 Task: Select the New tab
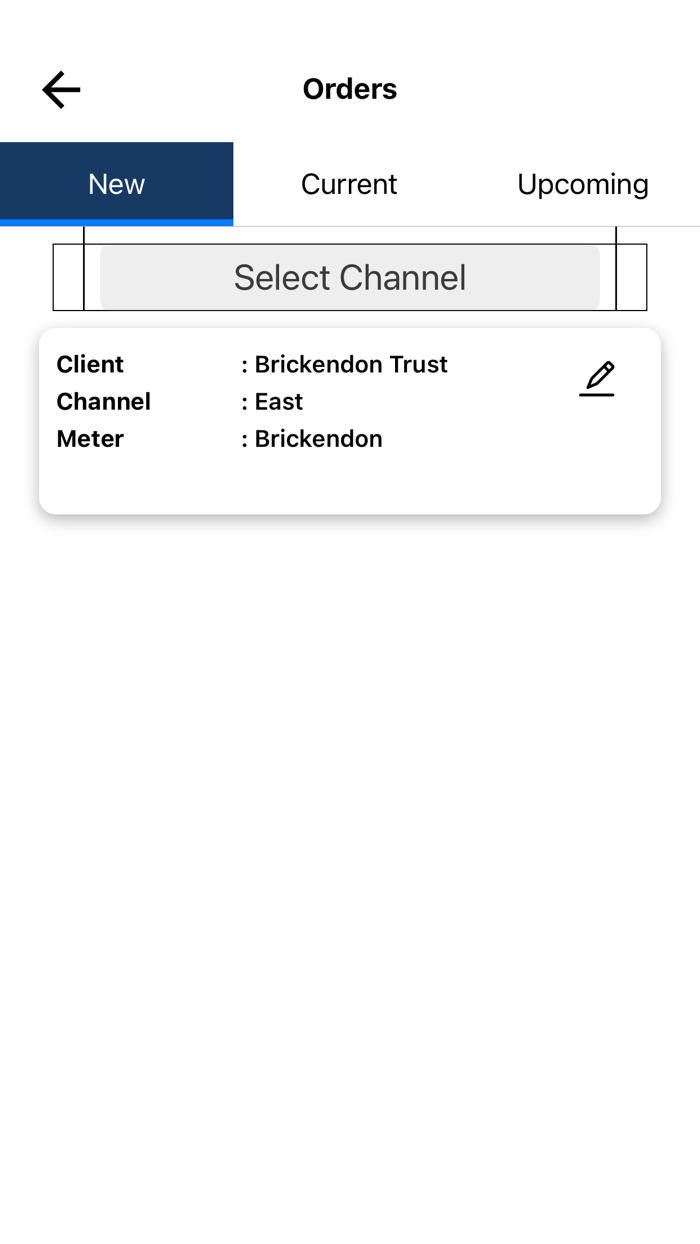(x=116, y=184)
